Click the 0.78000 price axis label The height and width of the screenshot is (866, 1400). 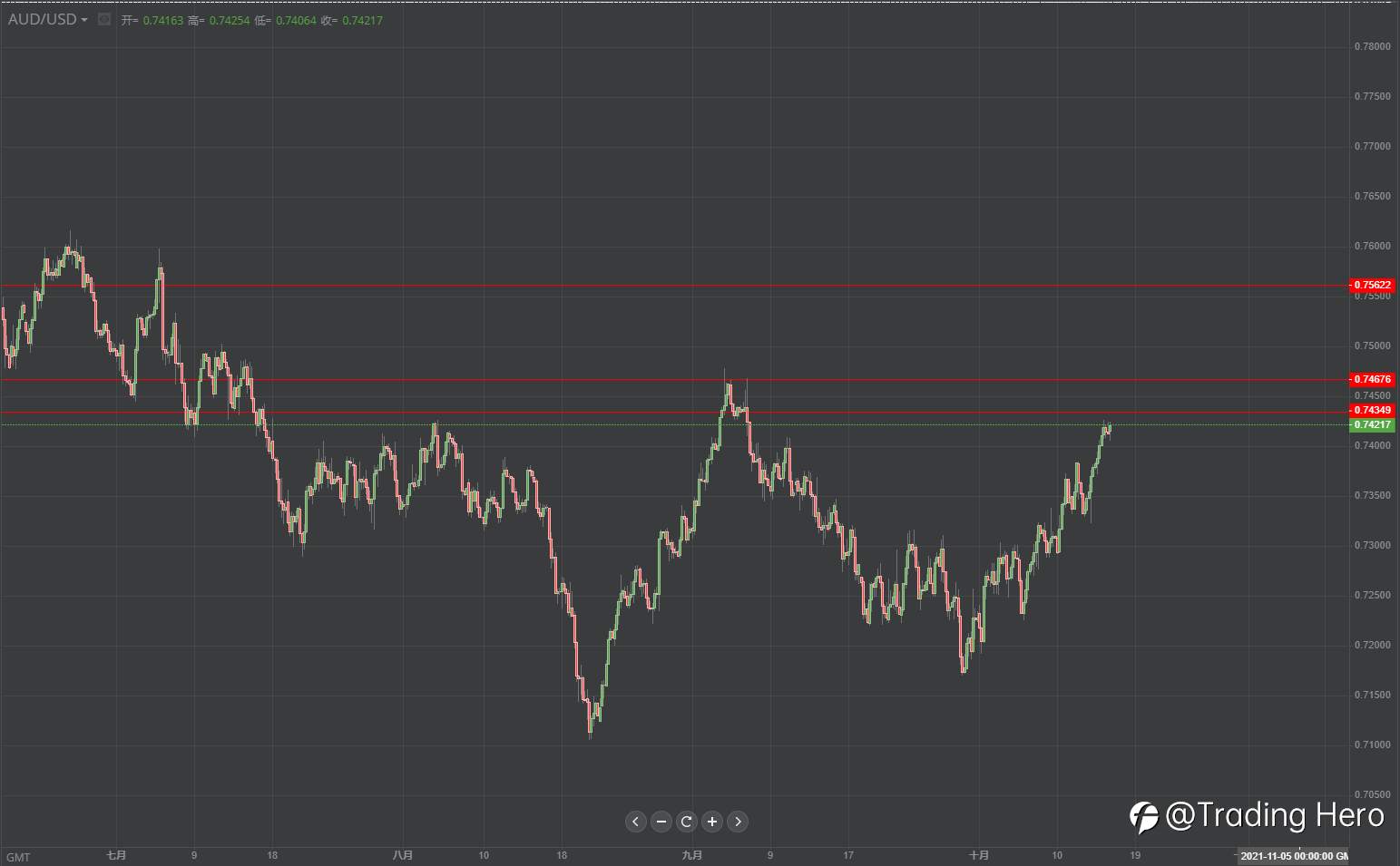pyautogui.click(x=1372, y=46)
